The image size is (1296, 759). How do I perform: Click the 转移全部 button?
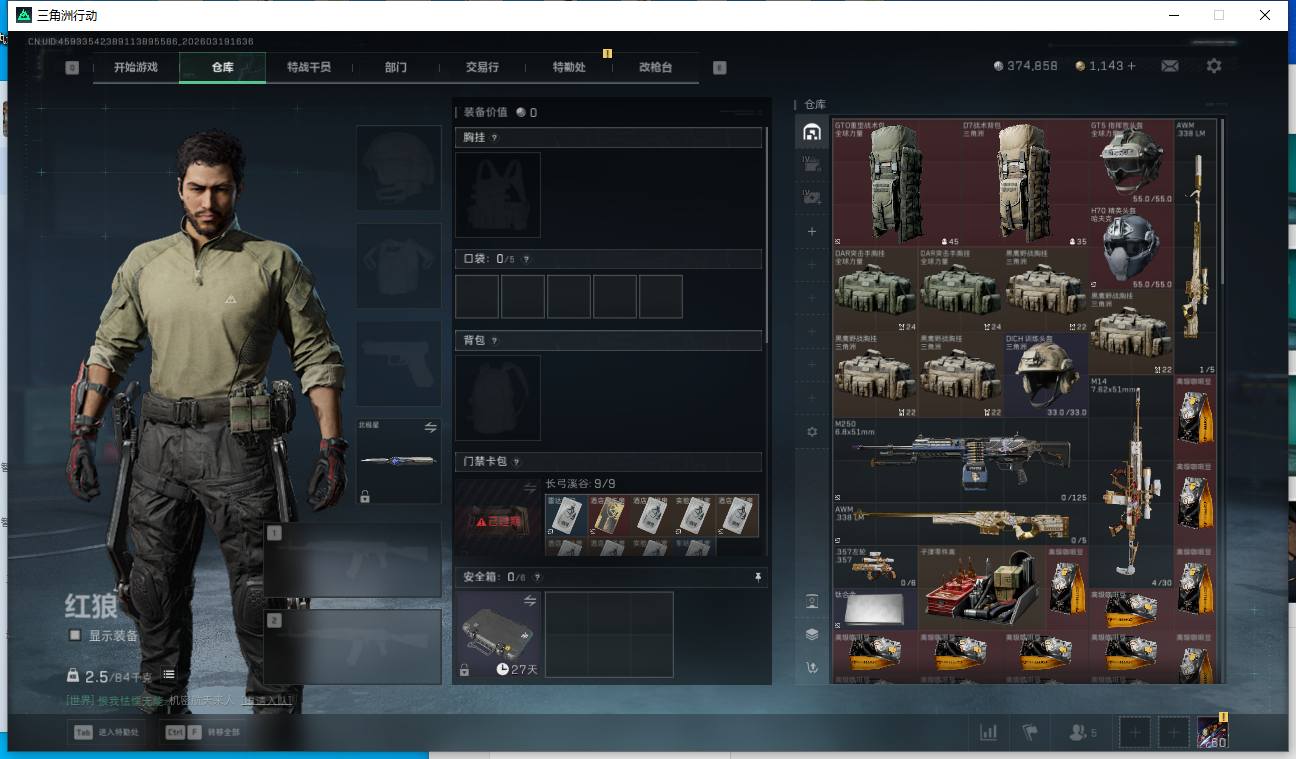(x=203, y=732)
